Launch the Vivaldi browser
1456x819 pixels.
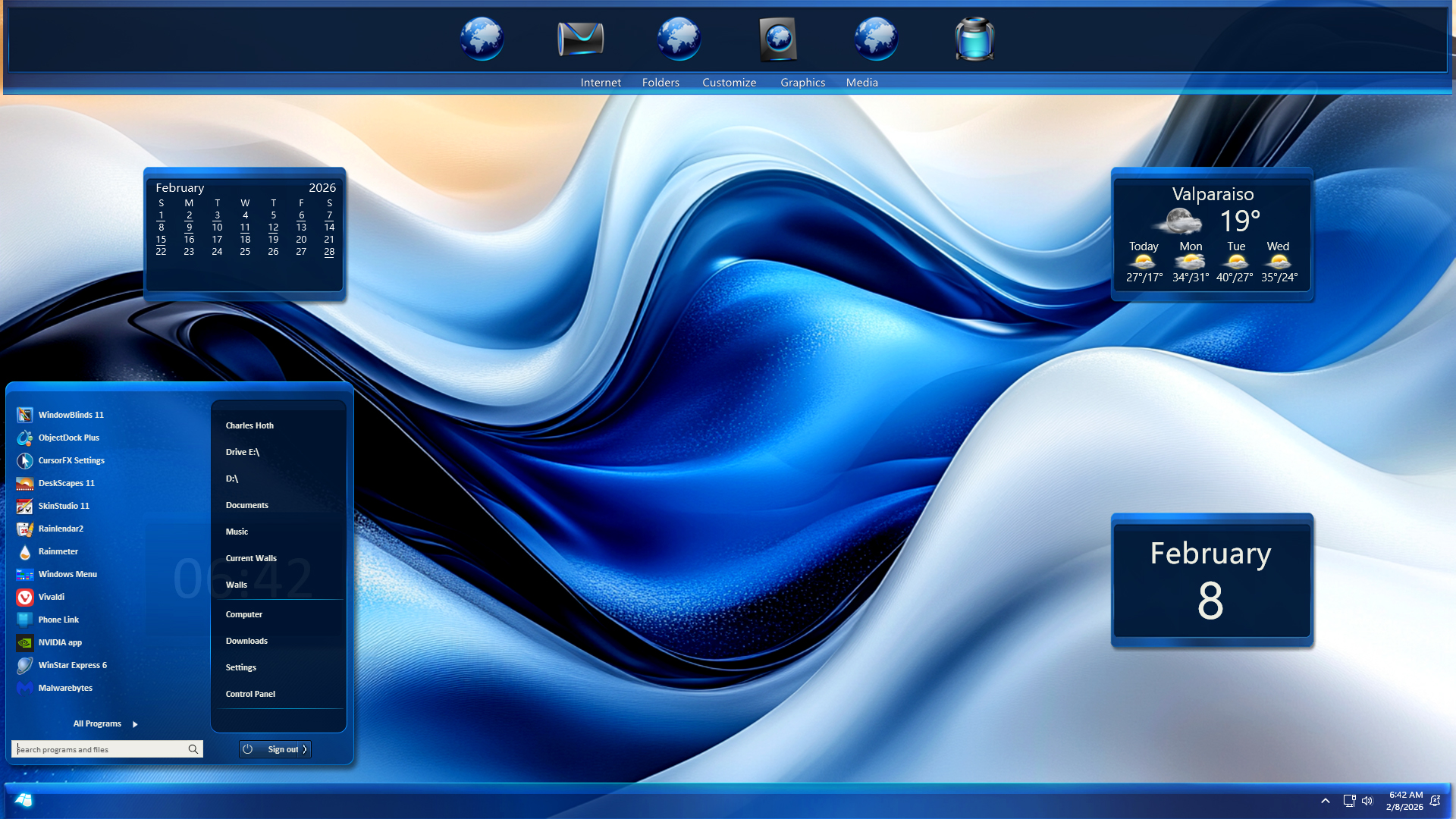point(51,597)
